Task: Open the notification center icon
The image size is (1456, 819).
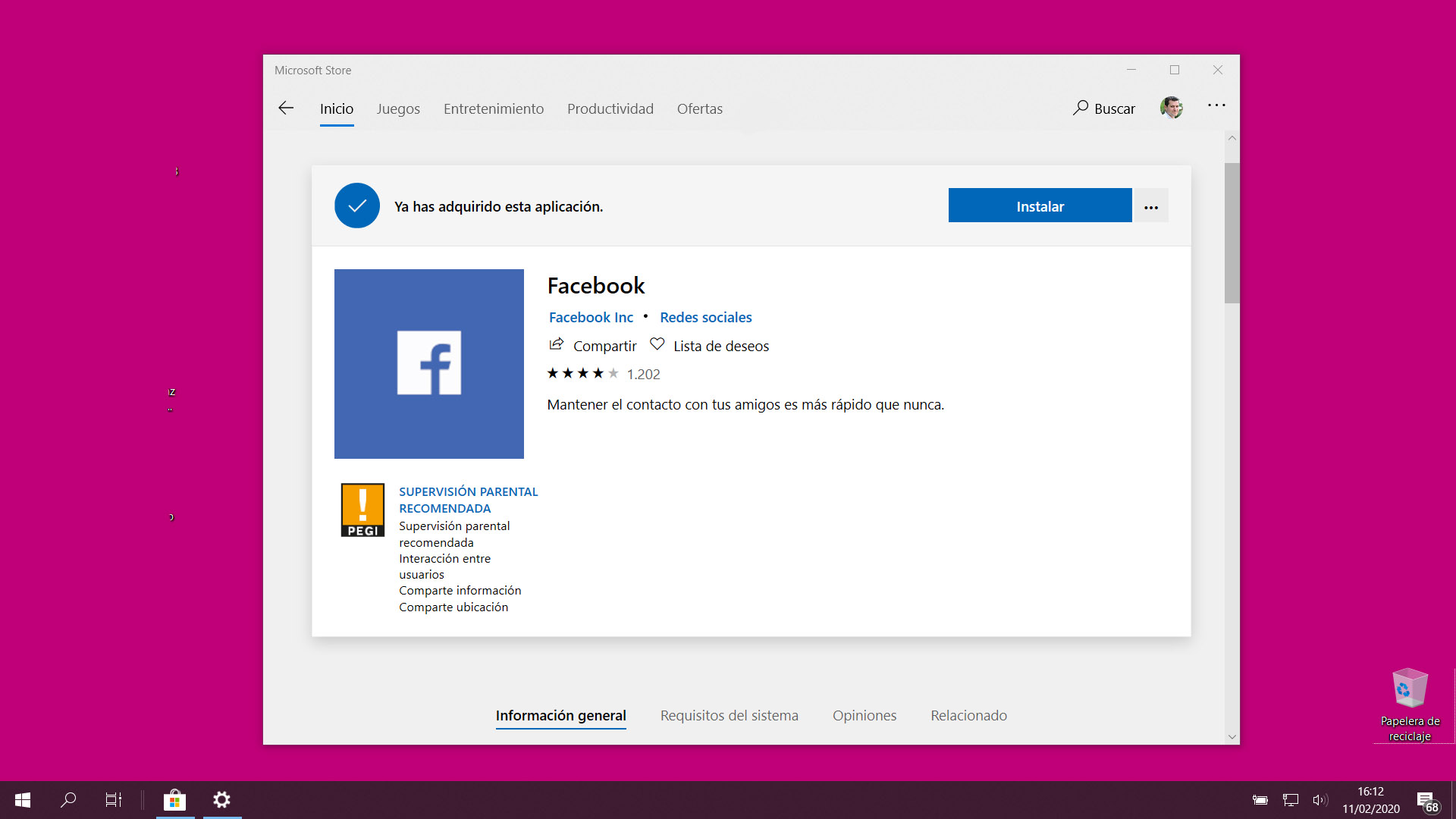Action: [1429, 801]
